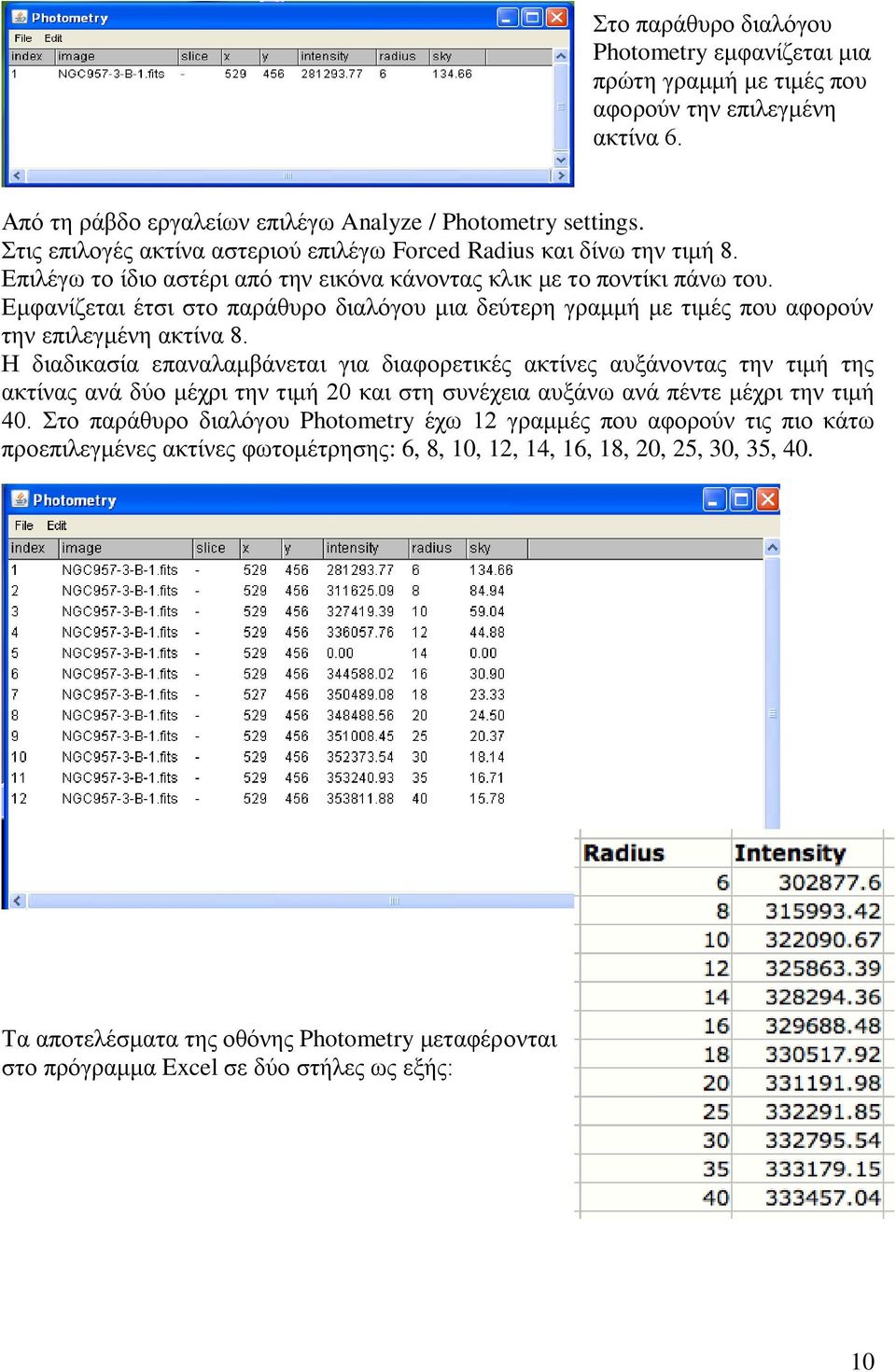Select row 11 with intensity 353240.93
896x1372 pixels.
tap(385, 777)
